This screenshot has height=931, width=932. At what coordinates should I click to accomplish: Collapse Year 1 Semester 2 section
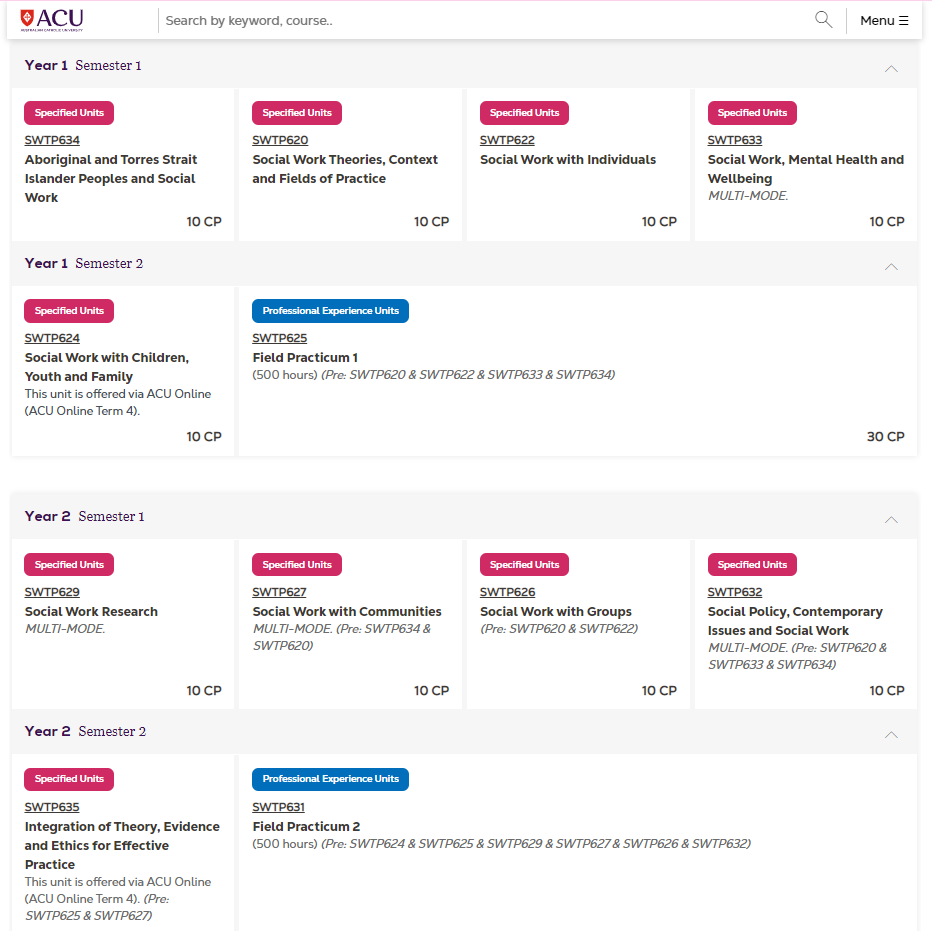[891, 266]
